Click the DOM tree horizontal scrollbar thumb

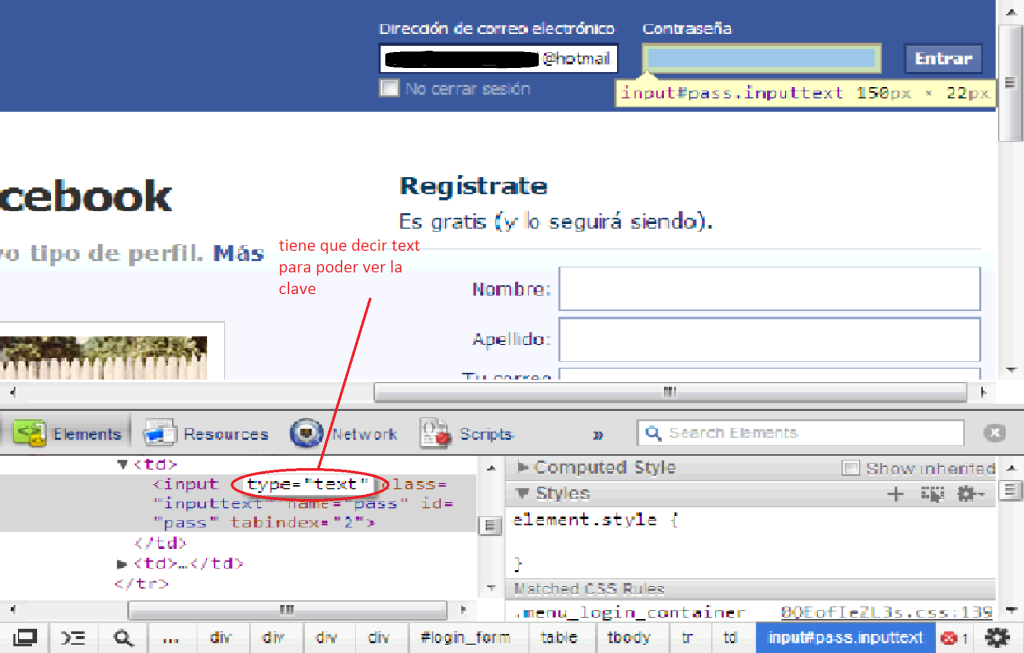pos(287,610)
